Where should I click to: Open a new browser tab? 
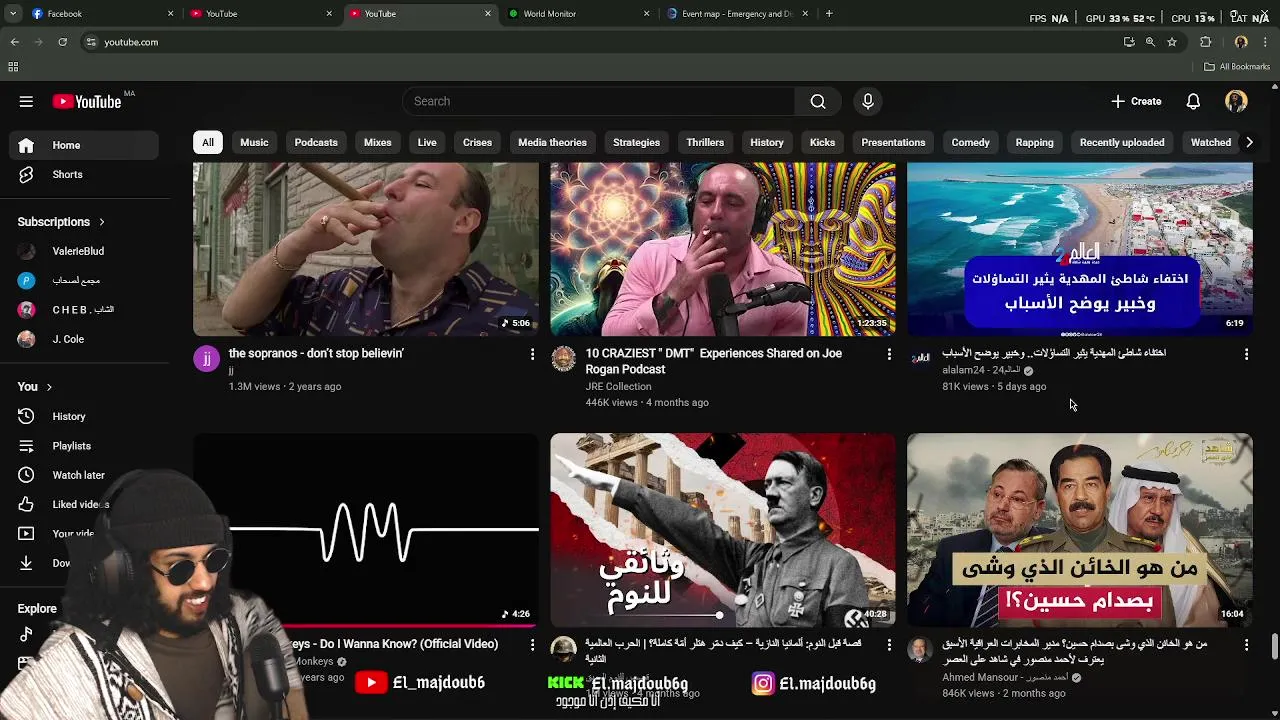click(829, 14)
